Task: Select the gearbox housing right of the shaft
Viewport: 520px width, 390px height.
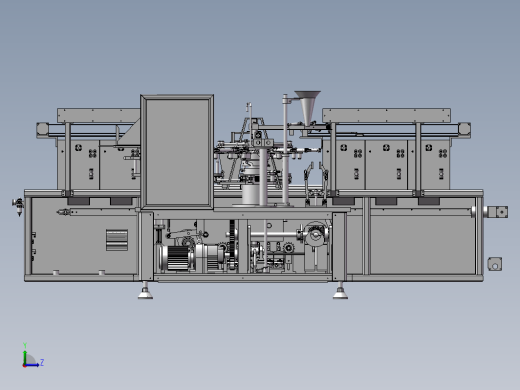Action: pos(316,233)
